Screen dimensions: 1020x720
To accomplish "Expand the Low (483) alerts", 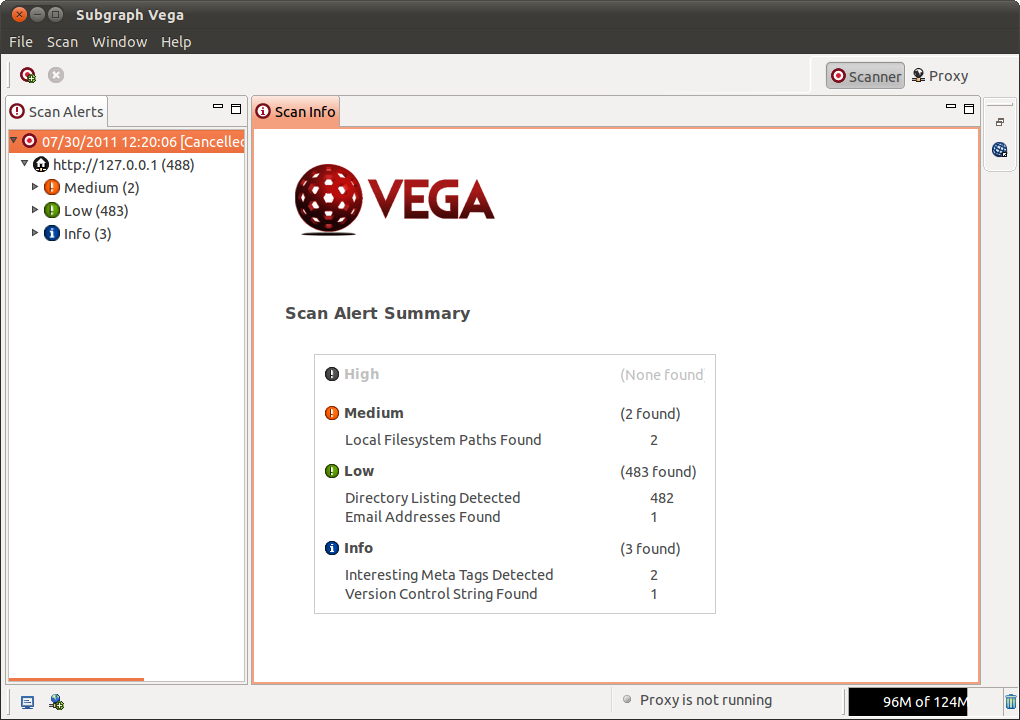I will pos(35,209).
